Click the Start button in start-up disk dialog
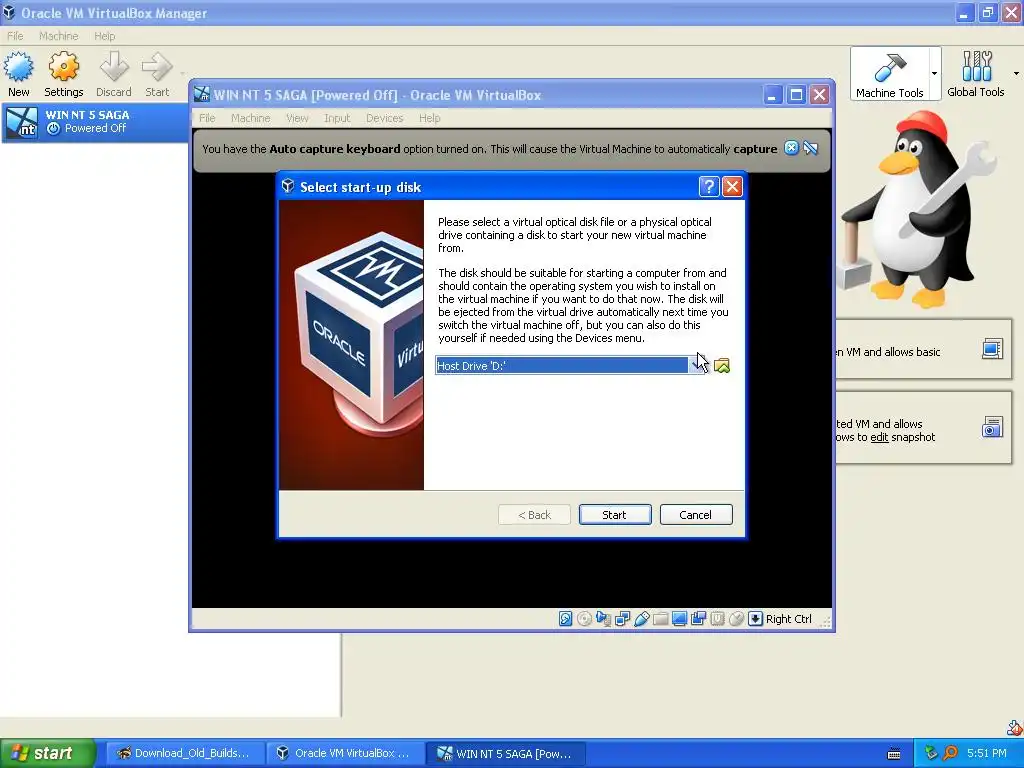The height and width of the screenshot is (768, 1024). [x=615, y=515]
